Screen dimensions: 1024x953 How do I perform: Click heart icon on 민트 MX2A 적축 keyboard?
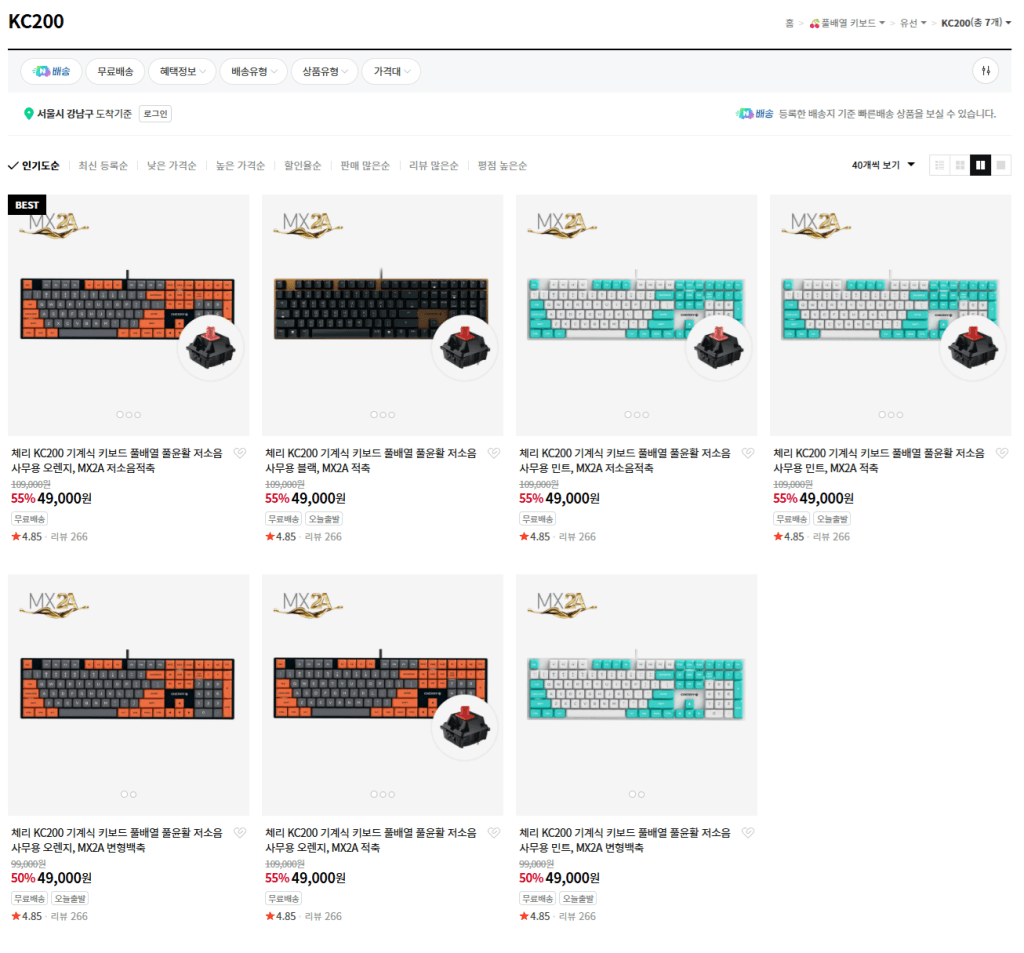click(1002, 453)
